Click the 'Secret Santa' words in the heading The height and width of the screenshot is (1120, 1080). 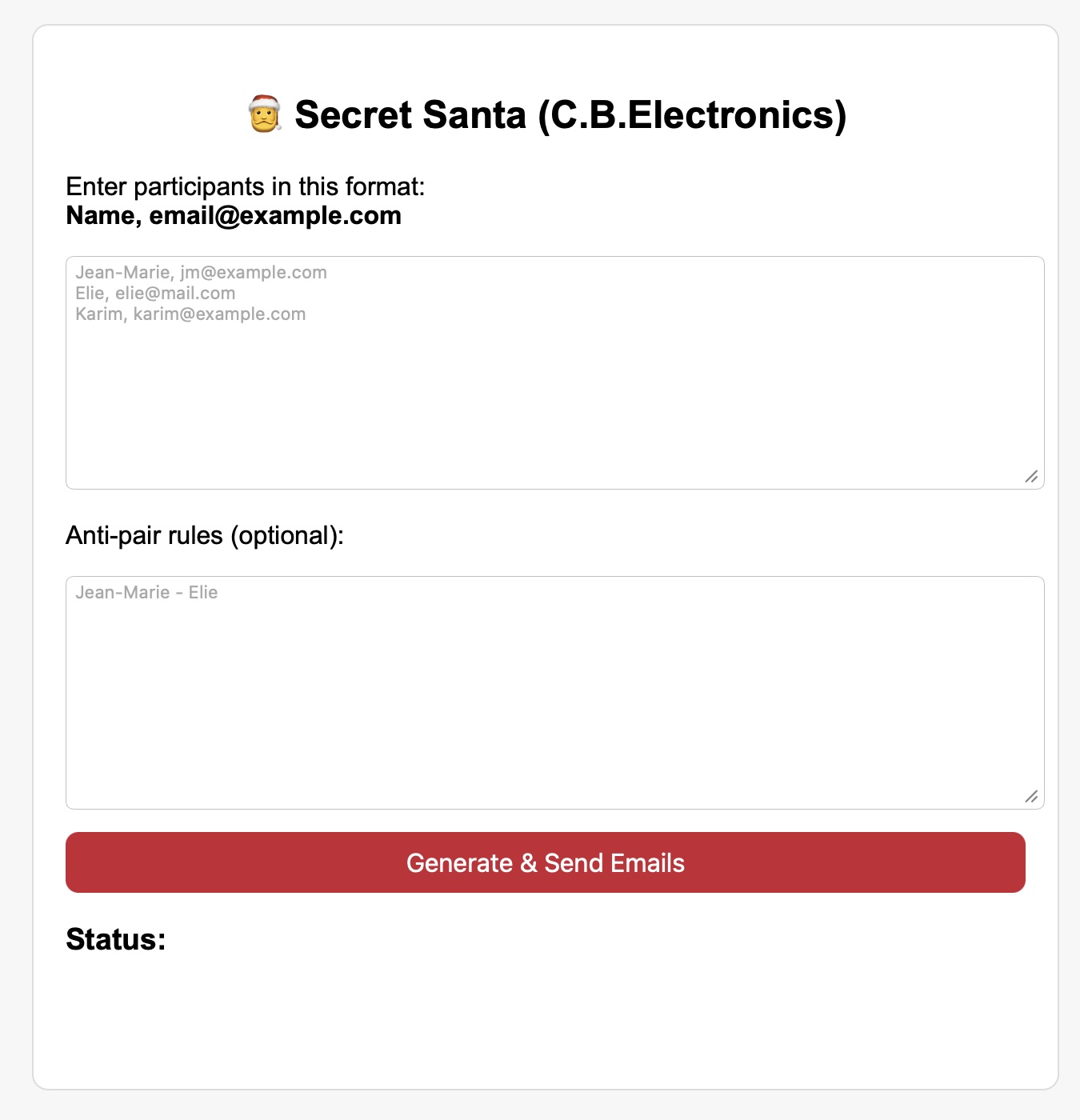(410, 114)
